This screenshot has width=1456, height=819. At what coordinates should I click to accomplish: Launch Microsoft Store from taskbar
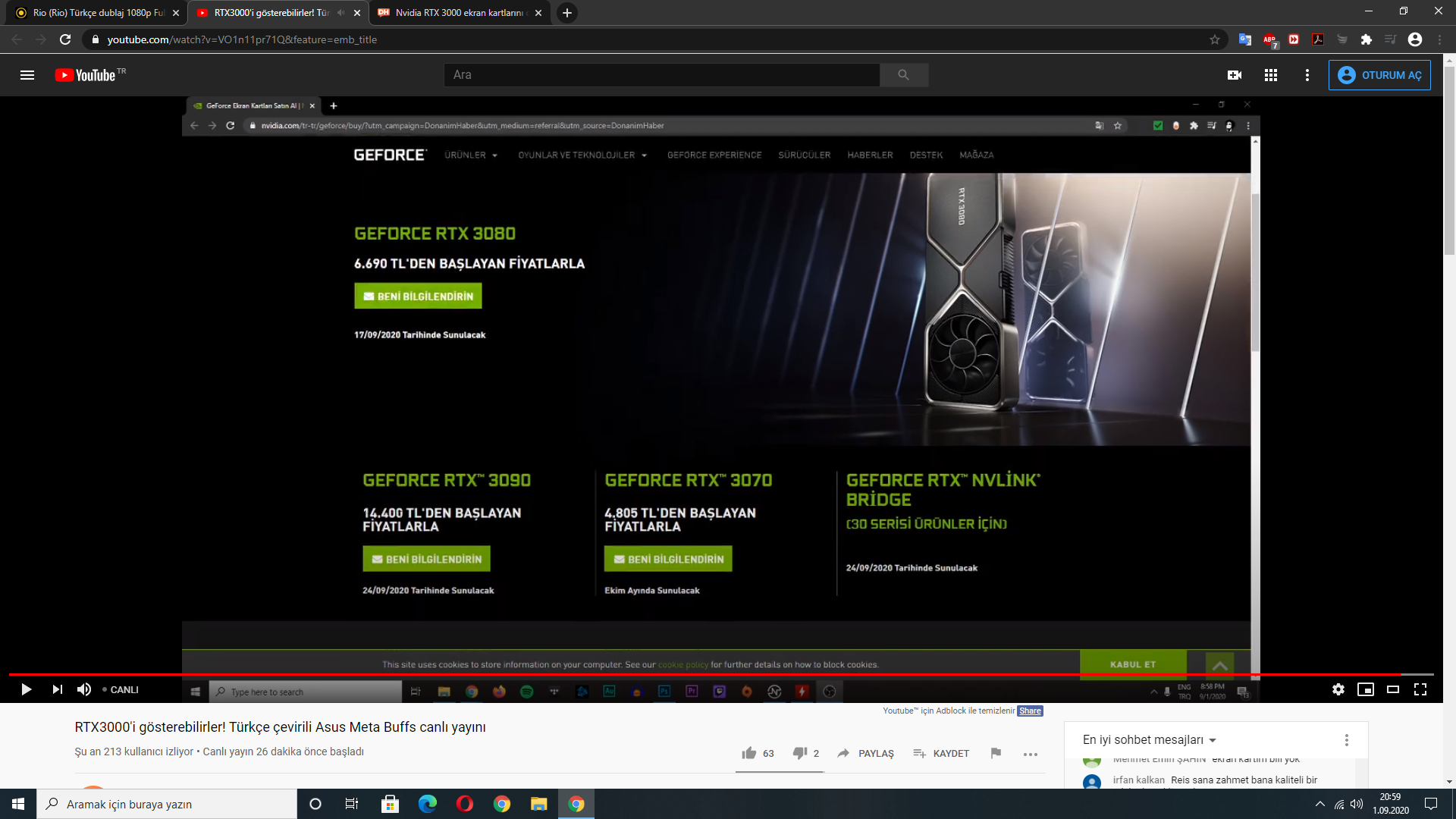tap(390, 804)
